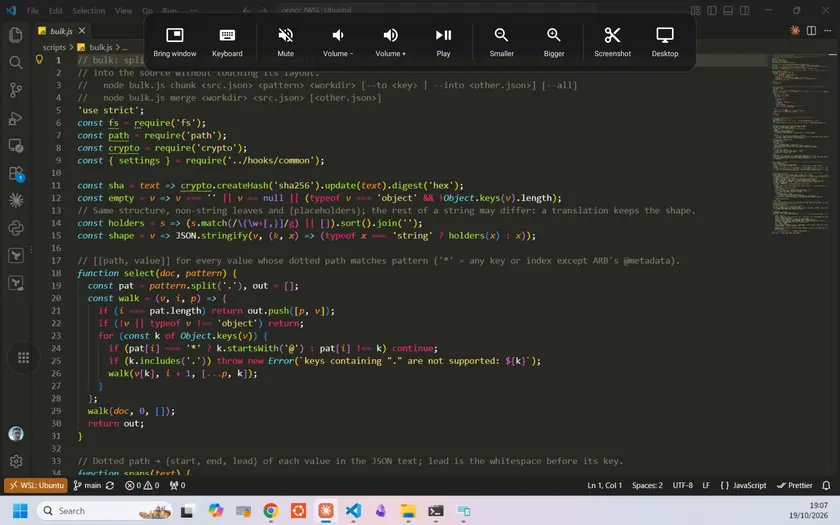Open the Remote Explorer view
The width and height of the screenshot is (840, 525).
16,146
